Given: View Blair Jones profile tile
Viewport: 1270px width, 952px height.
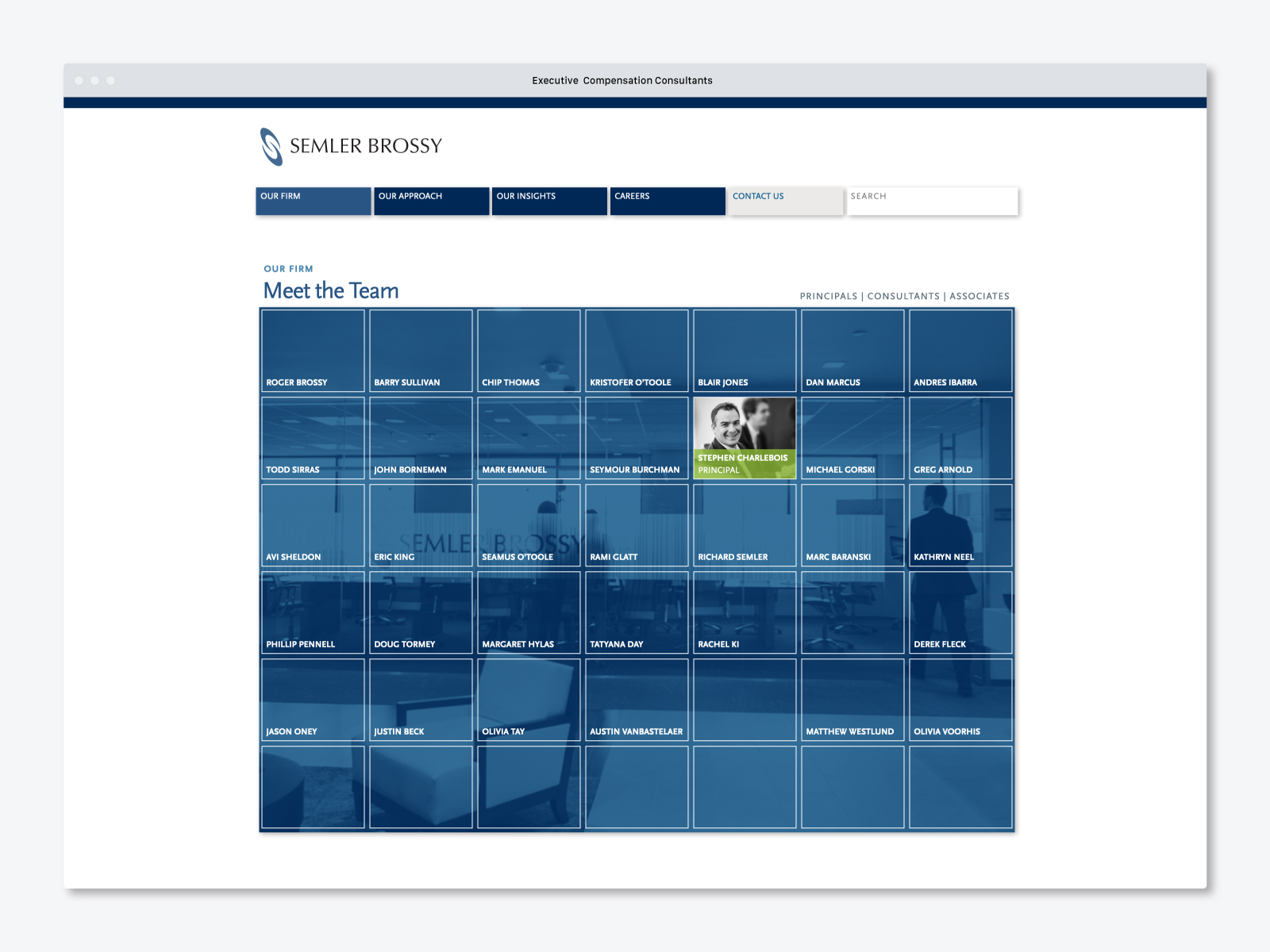Looking at the screenshot, I should (x=745, y=351).
